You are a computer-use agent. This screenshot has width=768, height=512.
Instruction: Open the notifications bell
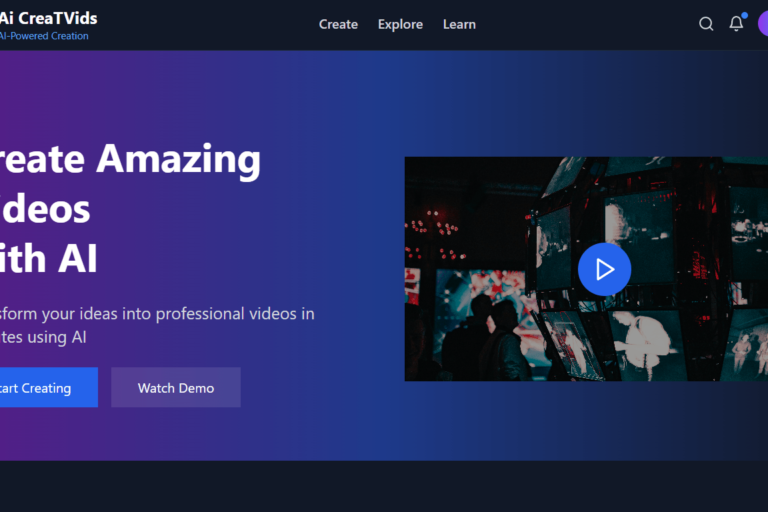click(736, 24)
